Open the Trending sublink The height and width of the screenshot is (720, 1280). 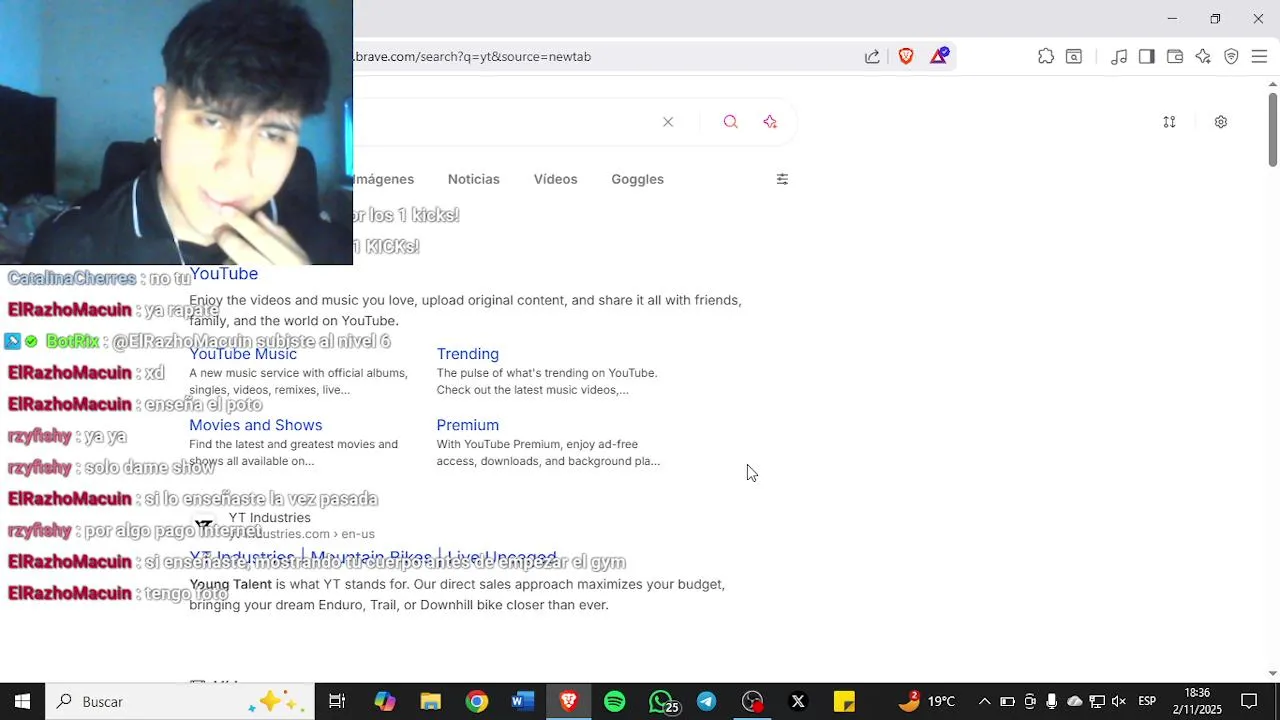[467, 354]
